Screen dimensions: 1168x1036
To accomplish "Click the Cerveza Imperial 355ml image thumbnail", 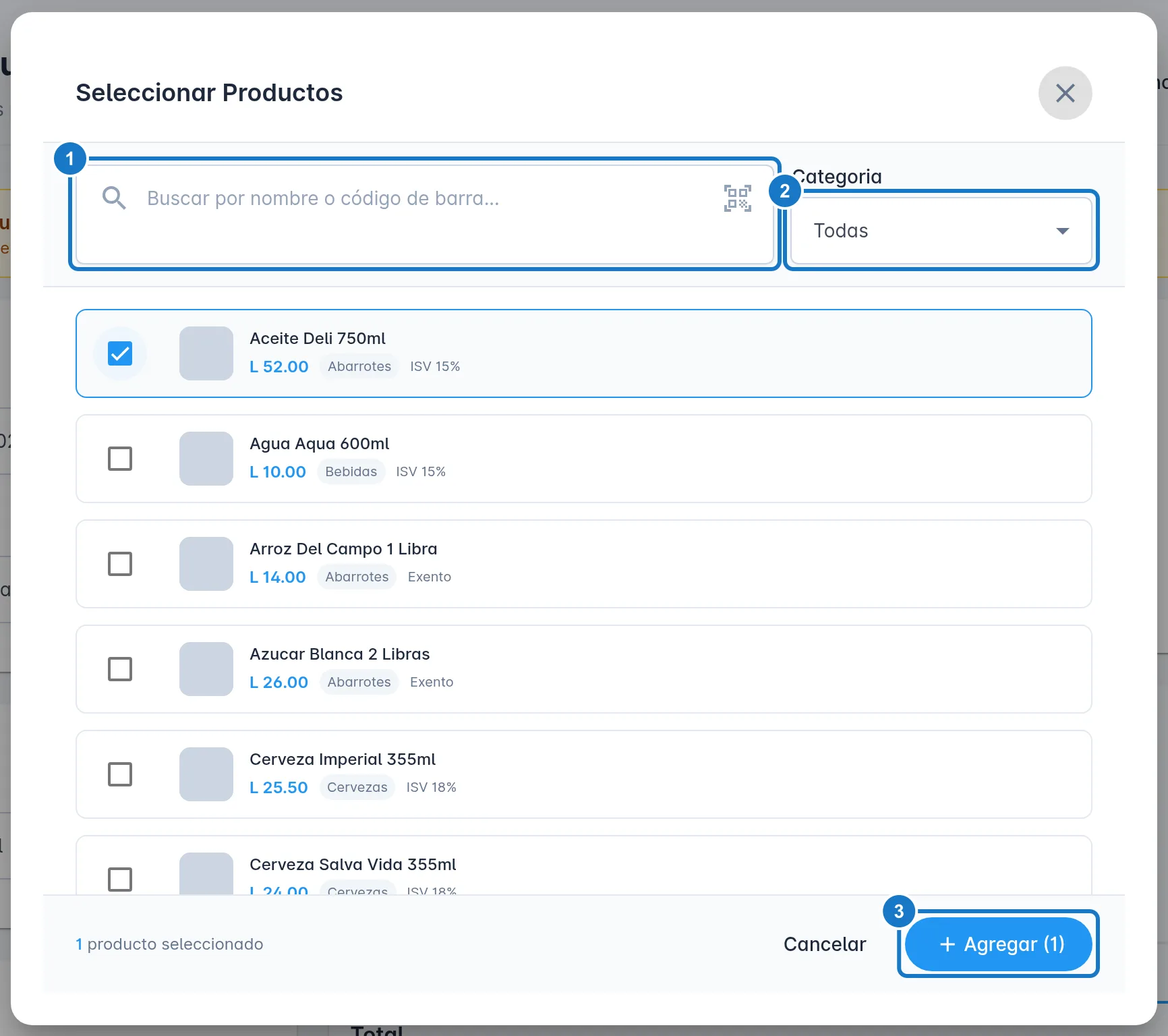I will [206, 774].
